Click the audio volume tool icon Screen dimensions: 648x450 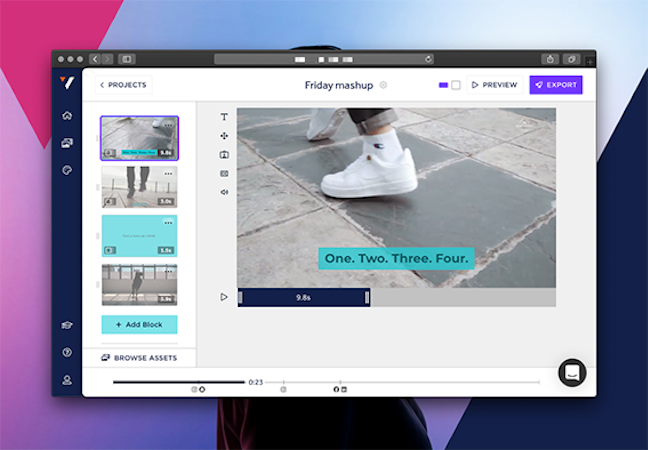[224, 192]
